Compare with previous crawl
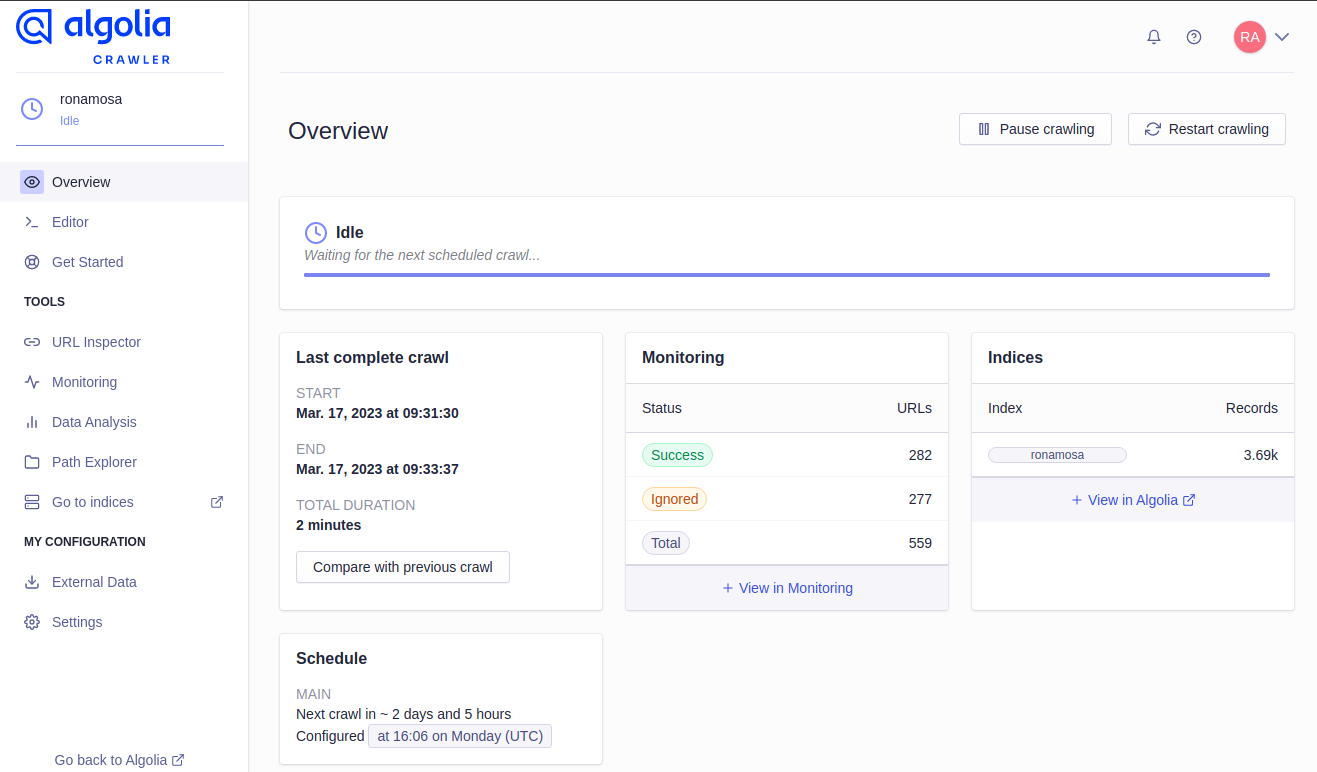The image size is (1317, 772). 402,566
